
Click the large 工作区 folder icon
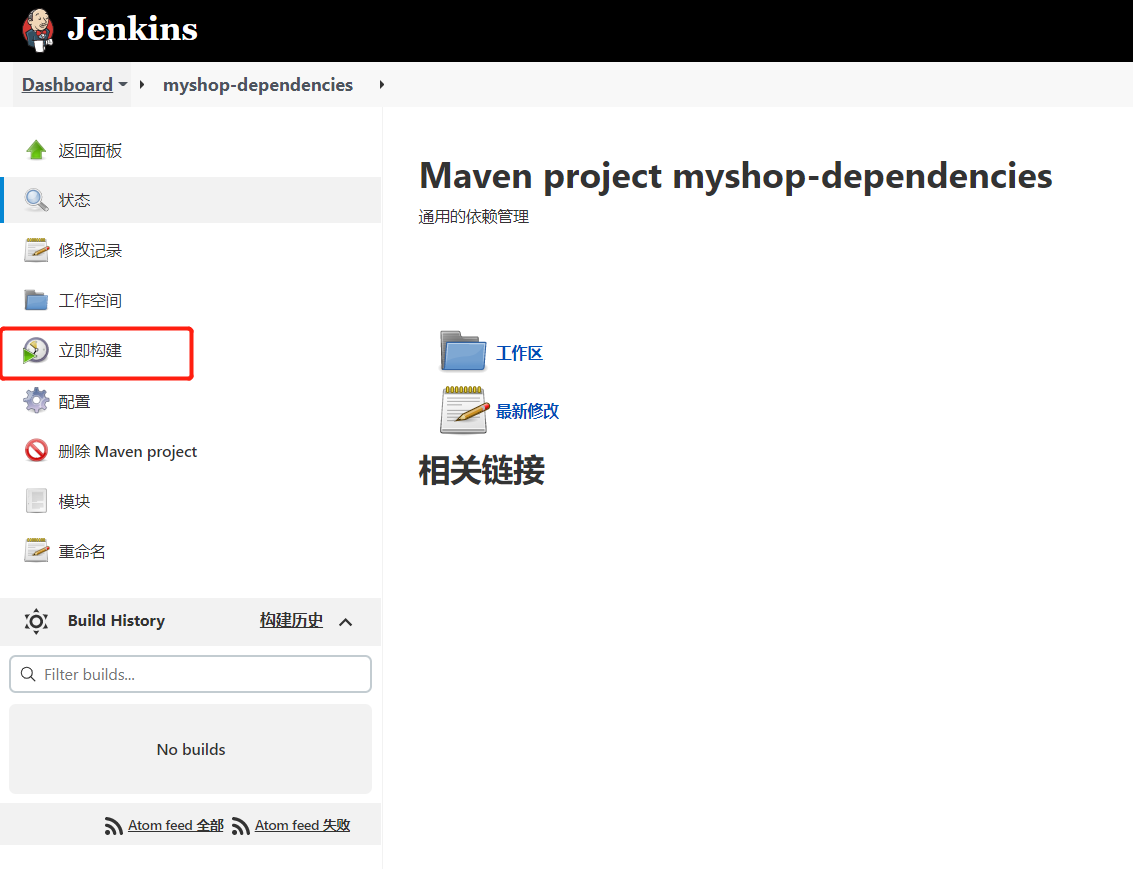click(463, 352)
